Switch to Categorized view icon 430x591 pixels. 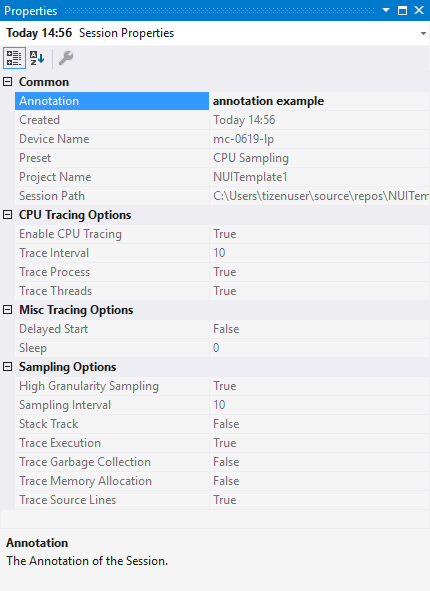14,58
